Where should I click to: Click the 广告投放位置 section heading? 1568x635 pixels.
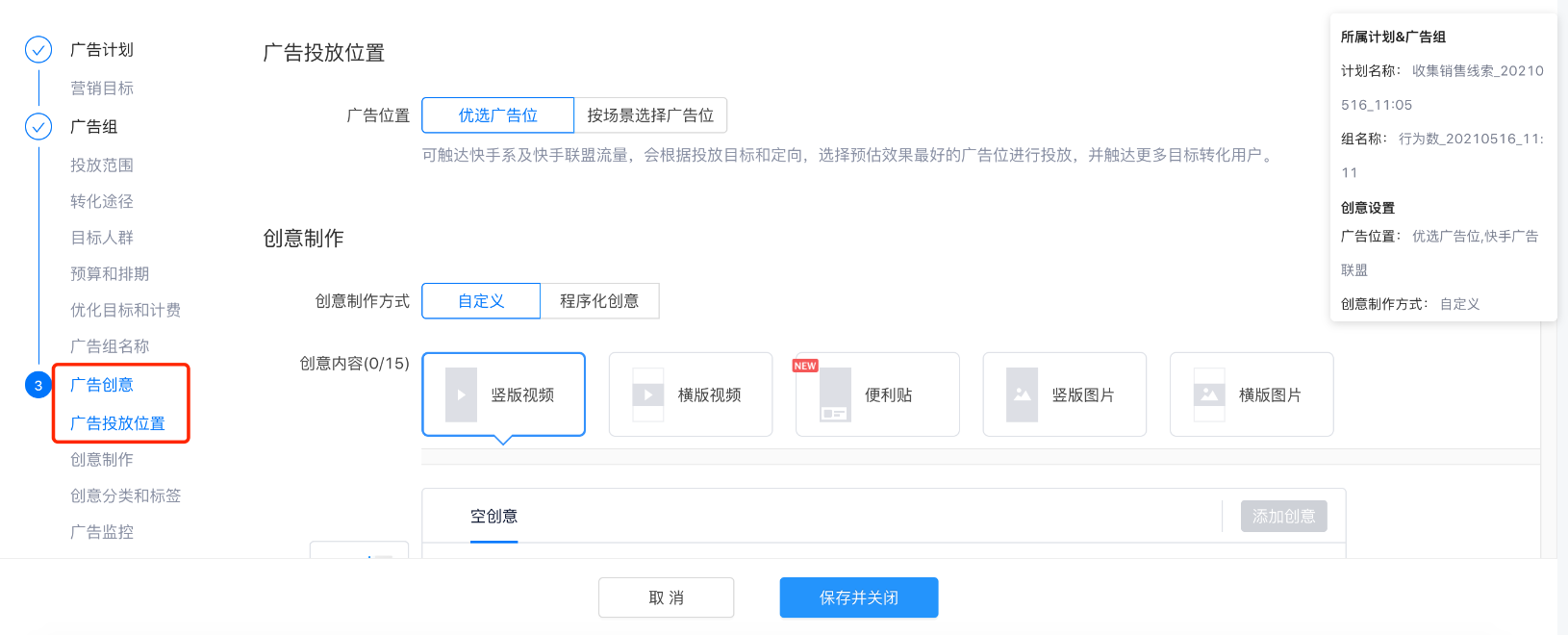(324, 53)
